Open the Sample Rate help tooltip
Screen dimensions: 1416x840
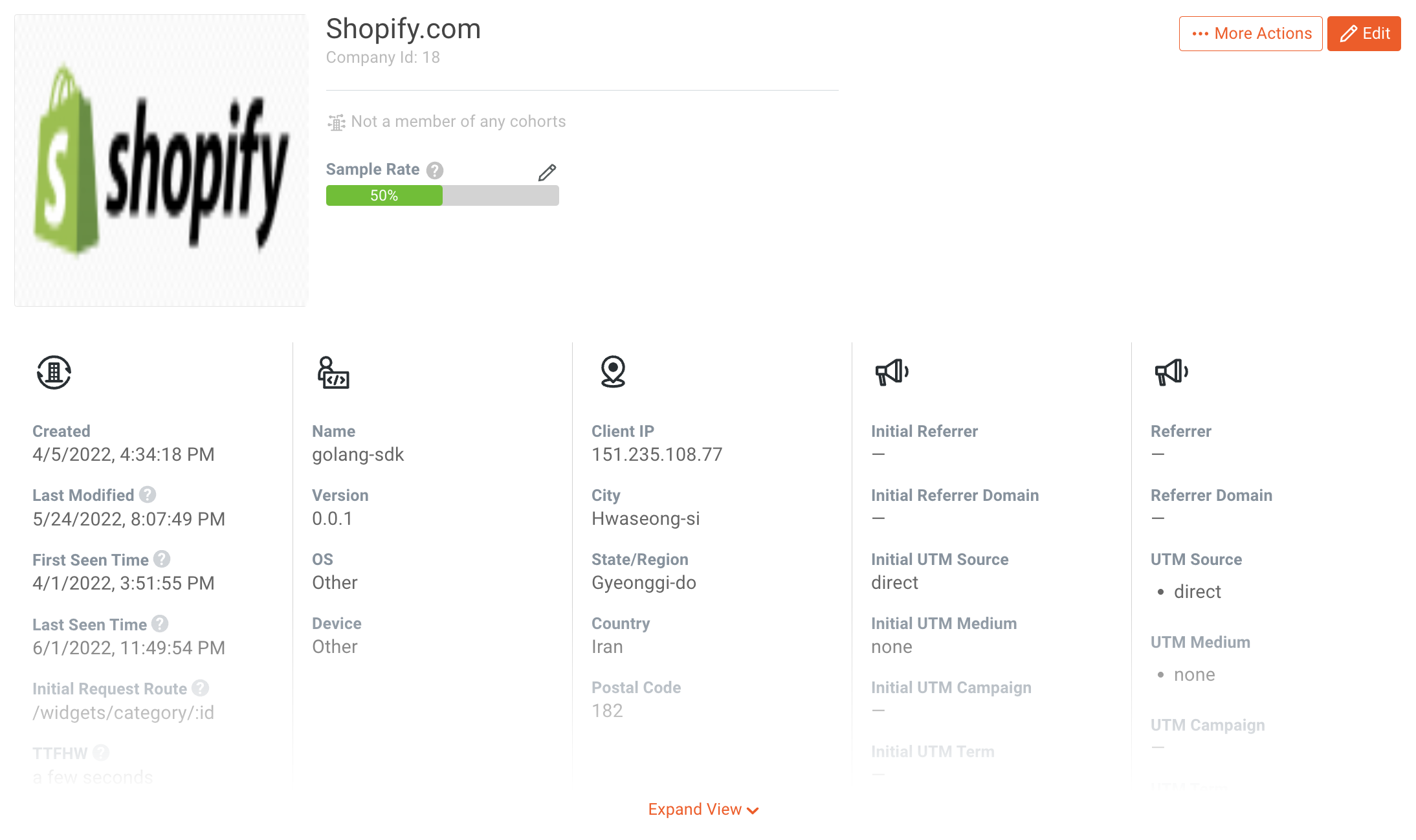tap(436, 170)
